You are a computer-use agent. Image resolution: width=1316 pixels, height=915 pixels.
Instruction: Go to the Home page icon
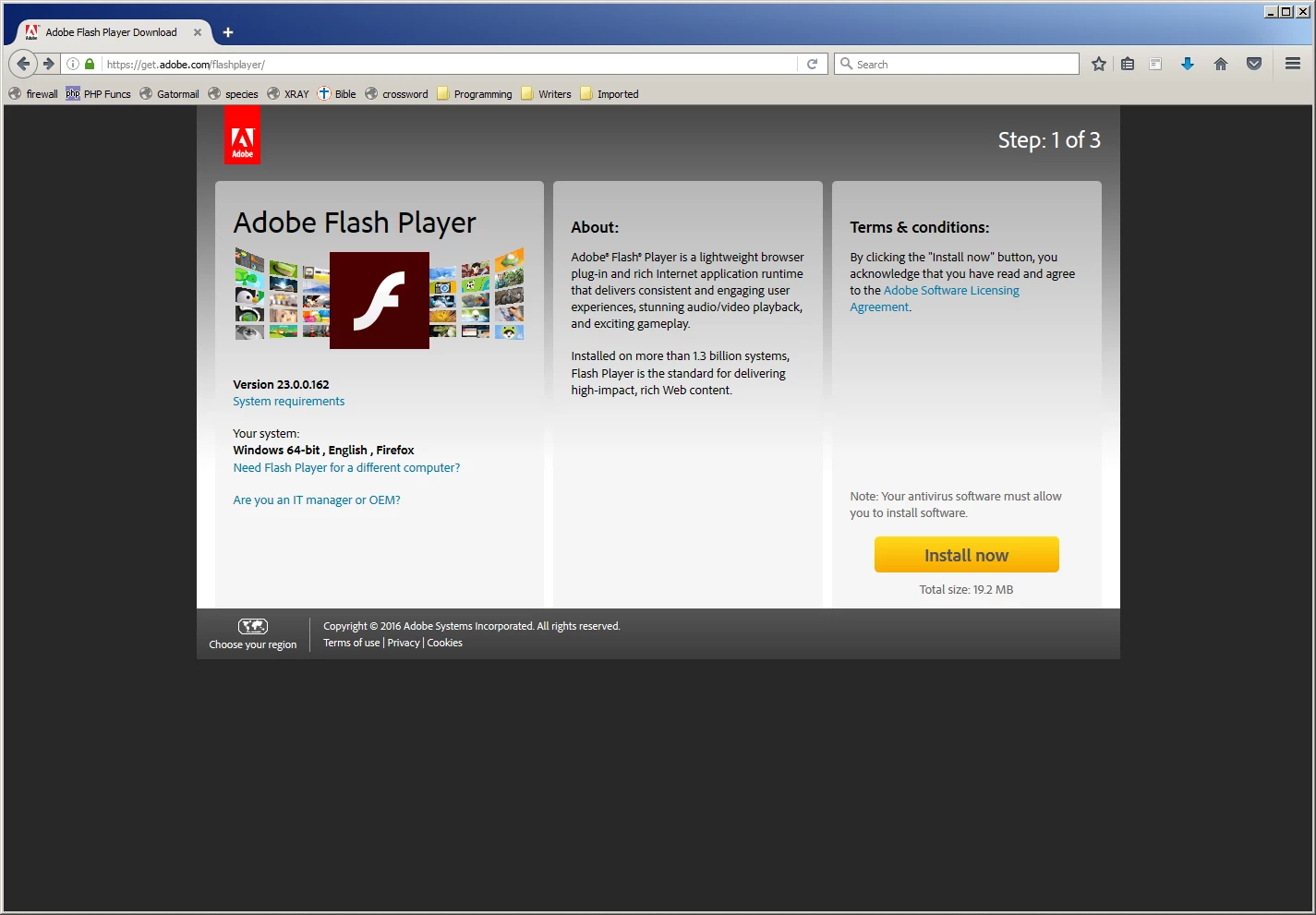pyautogui.click(x=1221, y=64)
